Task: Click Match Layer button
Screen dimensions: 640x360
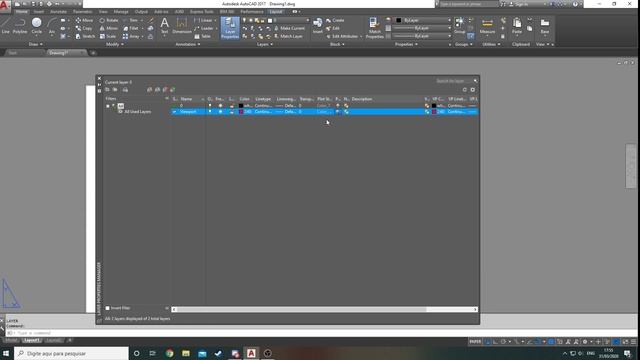Action: click(288, 36)
